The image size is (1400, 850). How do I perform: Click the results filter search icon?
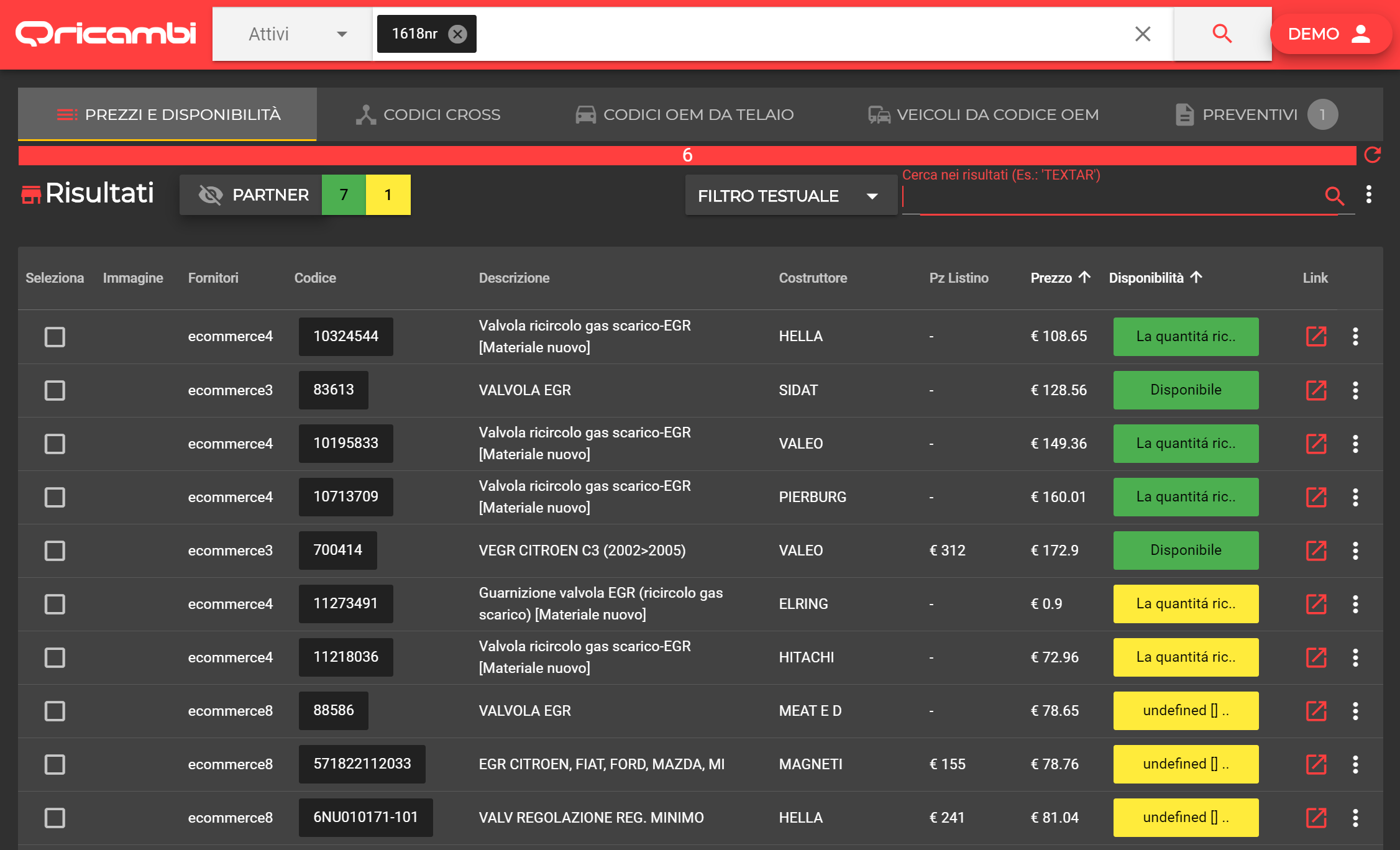(1334, 196)
